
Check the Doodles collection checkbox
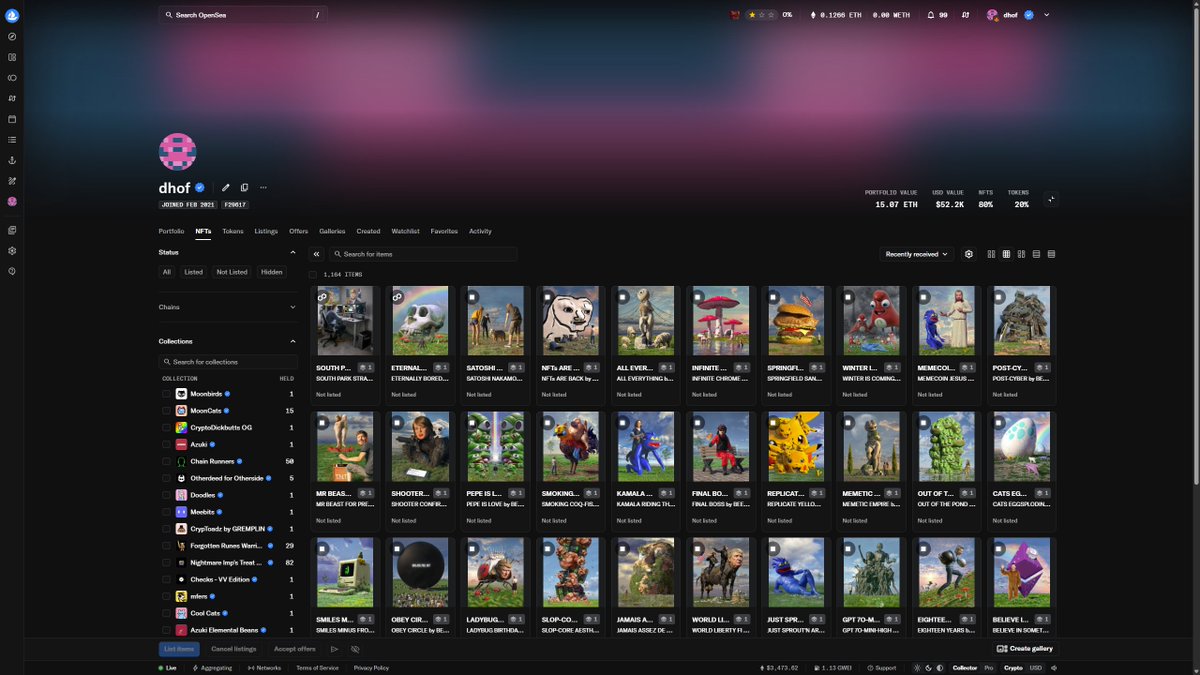167,495
